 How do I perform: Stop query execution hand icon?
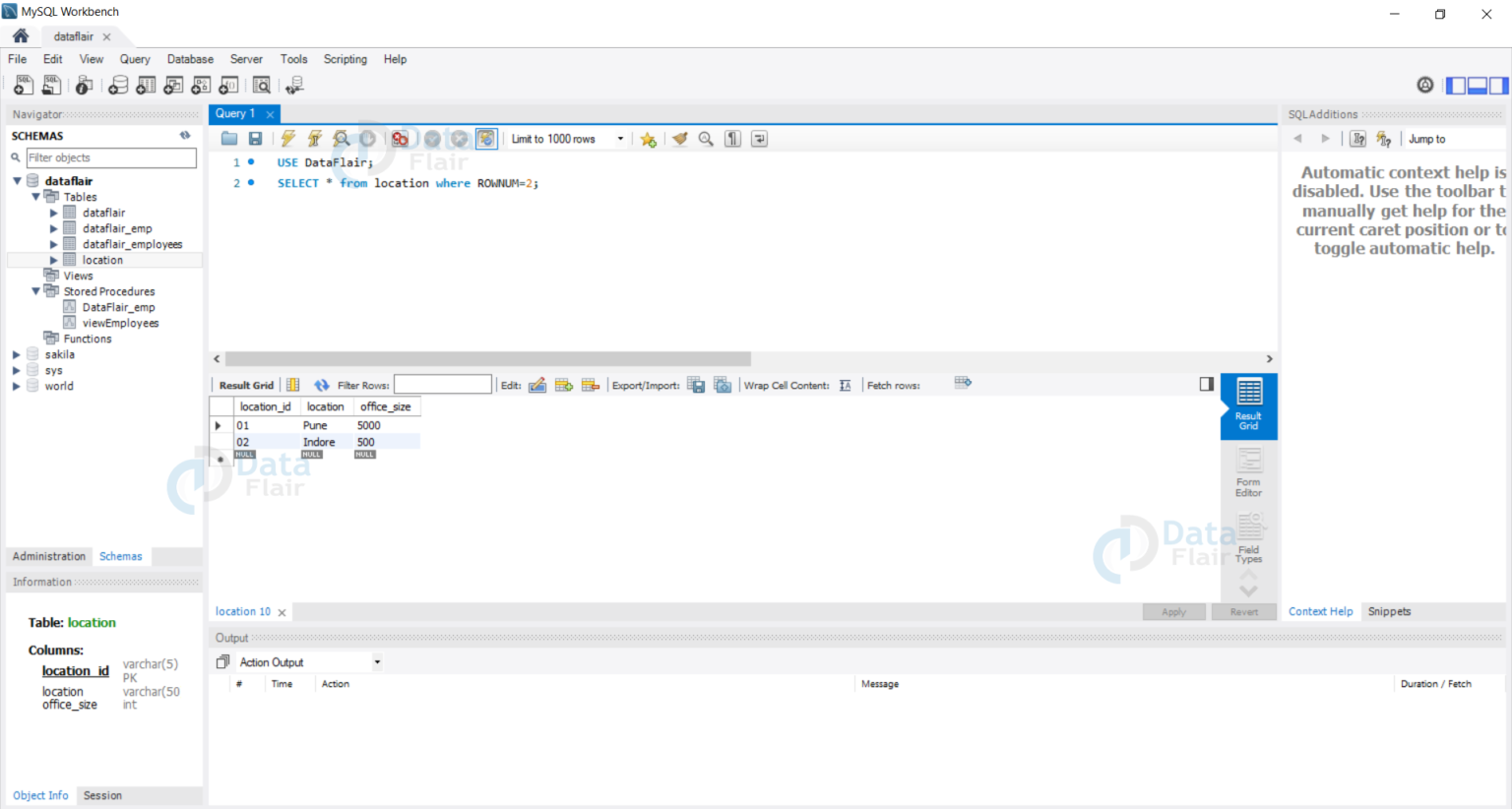[x=368, y=139]
